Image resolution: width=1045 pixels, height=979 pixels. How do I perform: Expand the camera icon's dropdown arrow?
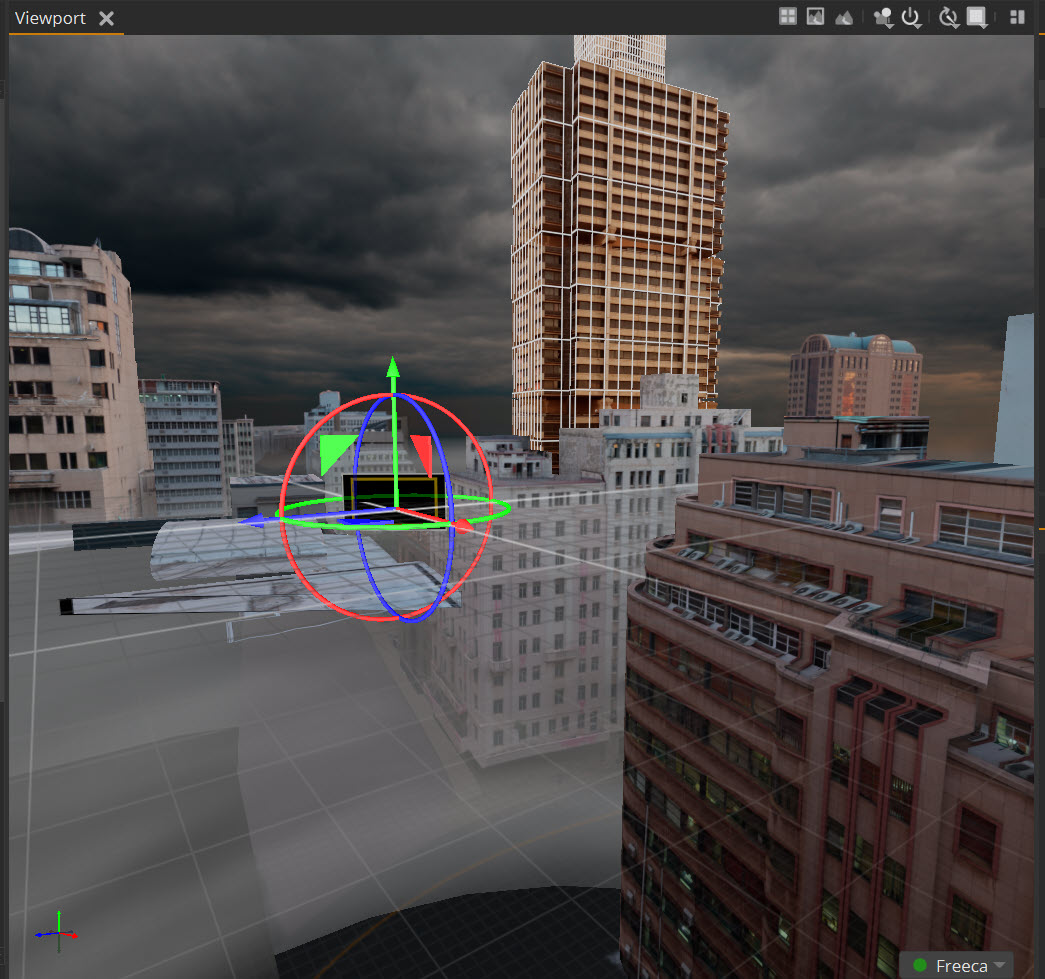pyautogui.click(x=891, y=25)
